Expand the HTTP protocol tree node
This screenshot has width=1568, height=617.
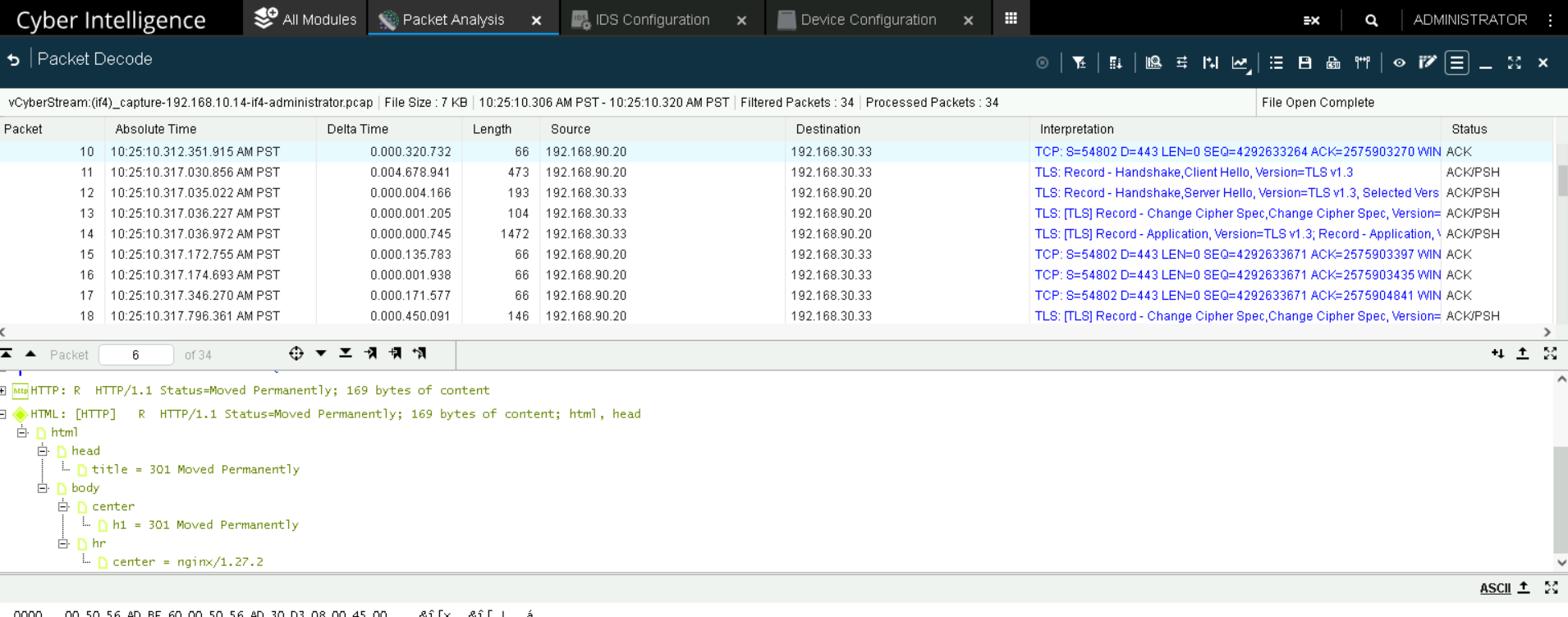pyautogui.click(x=4, y=390)
